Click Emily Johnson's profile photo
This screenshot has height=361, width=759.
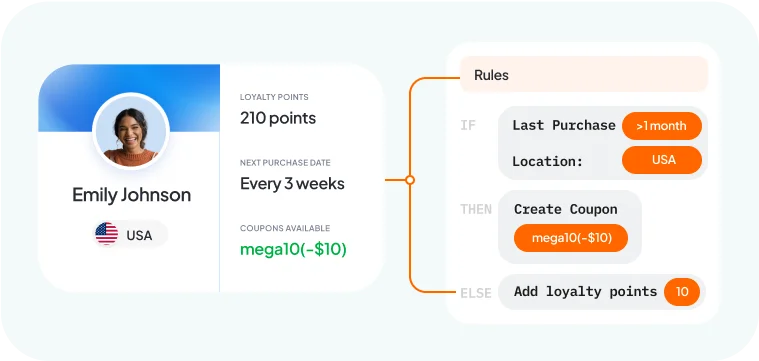(x=131, y=131)
